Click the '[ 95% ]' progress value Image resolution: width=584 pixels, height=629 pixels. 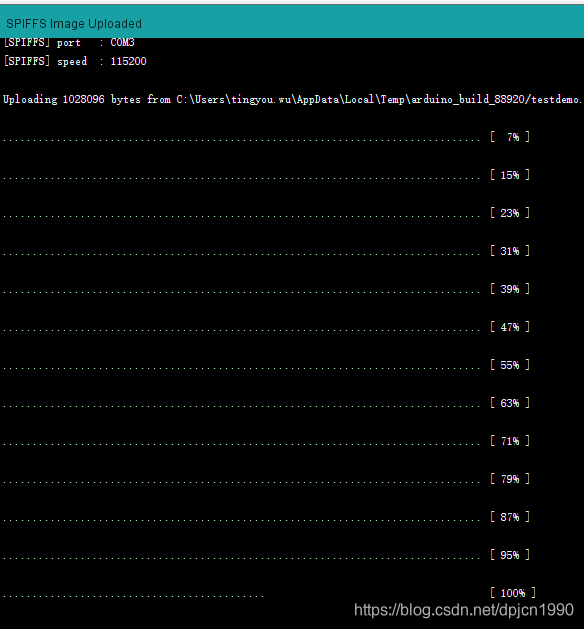point(510,555)
